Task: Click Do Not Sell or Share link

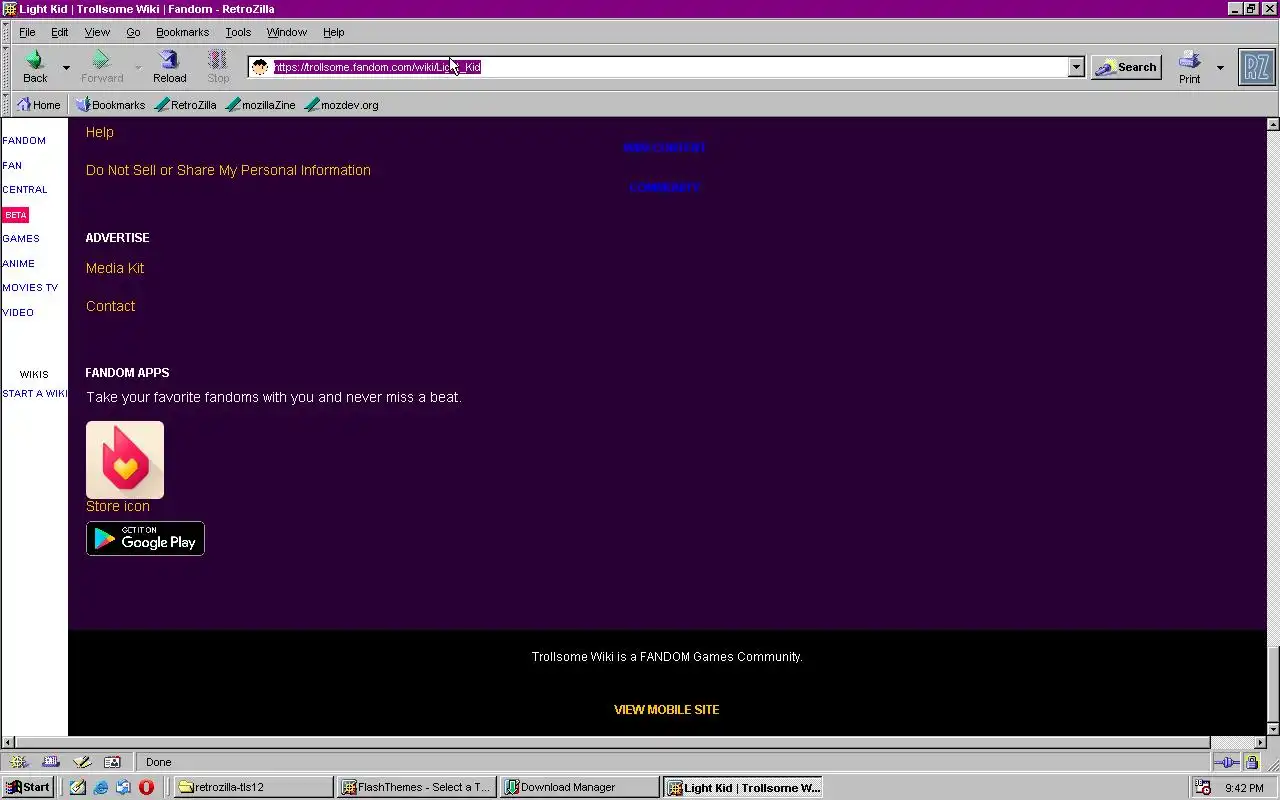Action: coord(228,170)
